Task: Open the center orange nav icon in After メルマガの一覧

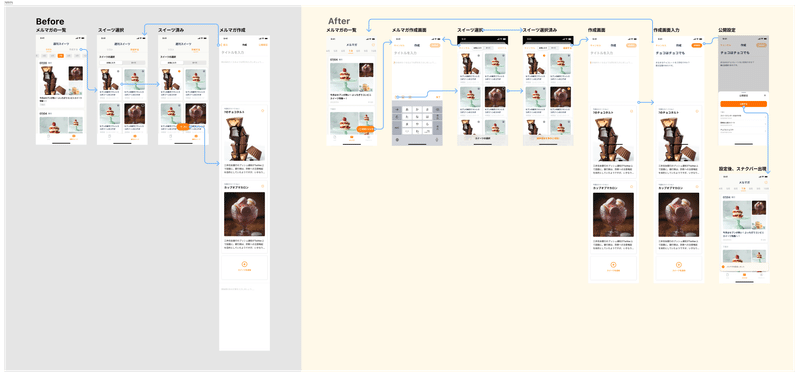Action: coord(352,137)
